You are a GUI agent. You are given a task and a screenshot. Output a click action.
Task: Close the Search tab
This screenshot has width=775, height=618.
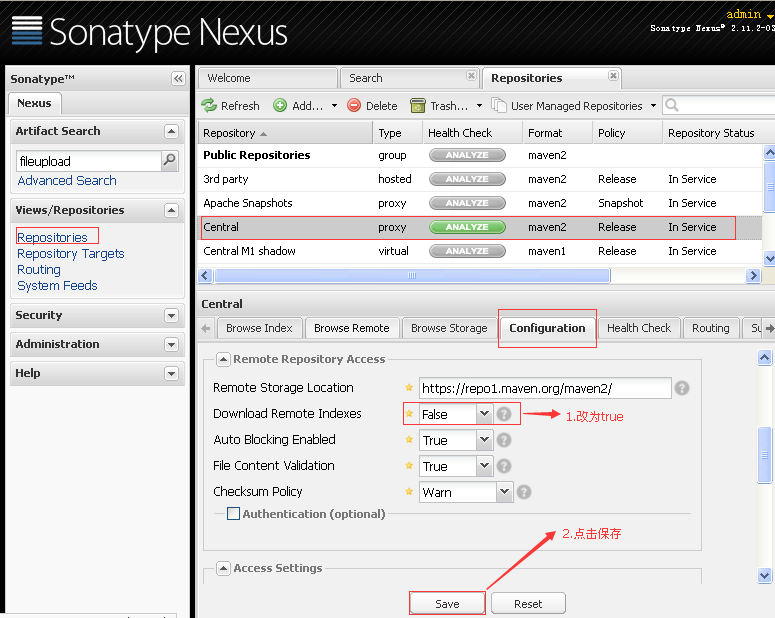click(471, 75)
